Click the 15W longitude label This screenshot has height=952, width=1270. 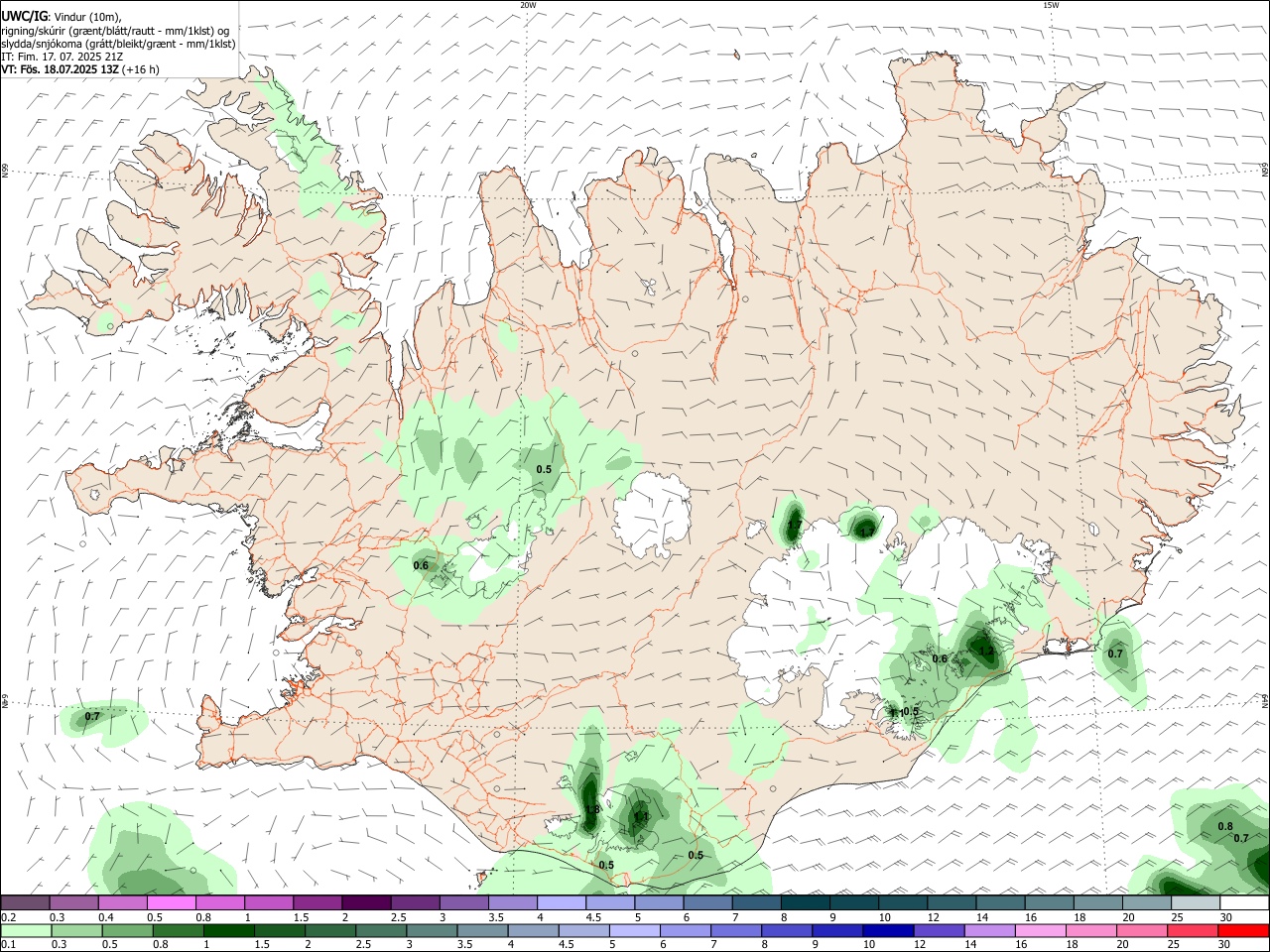point(1051,5)
